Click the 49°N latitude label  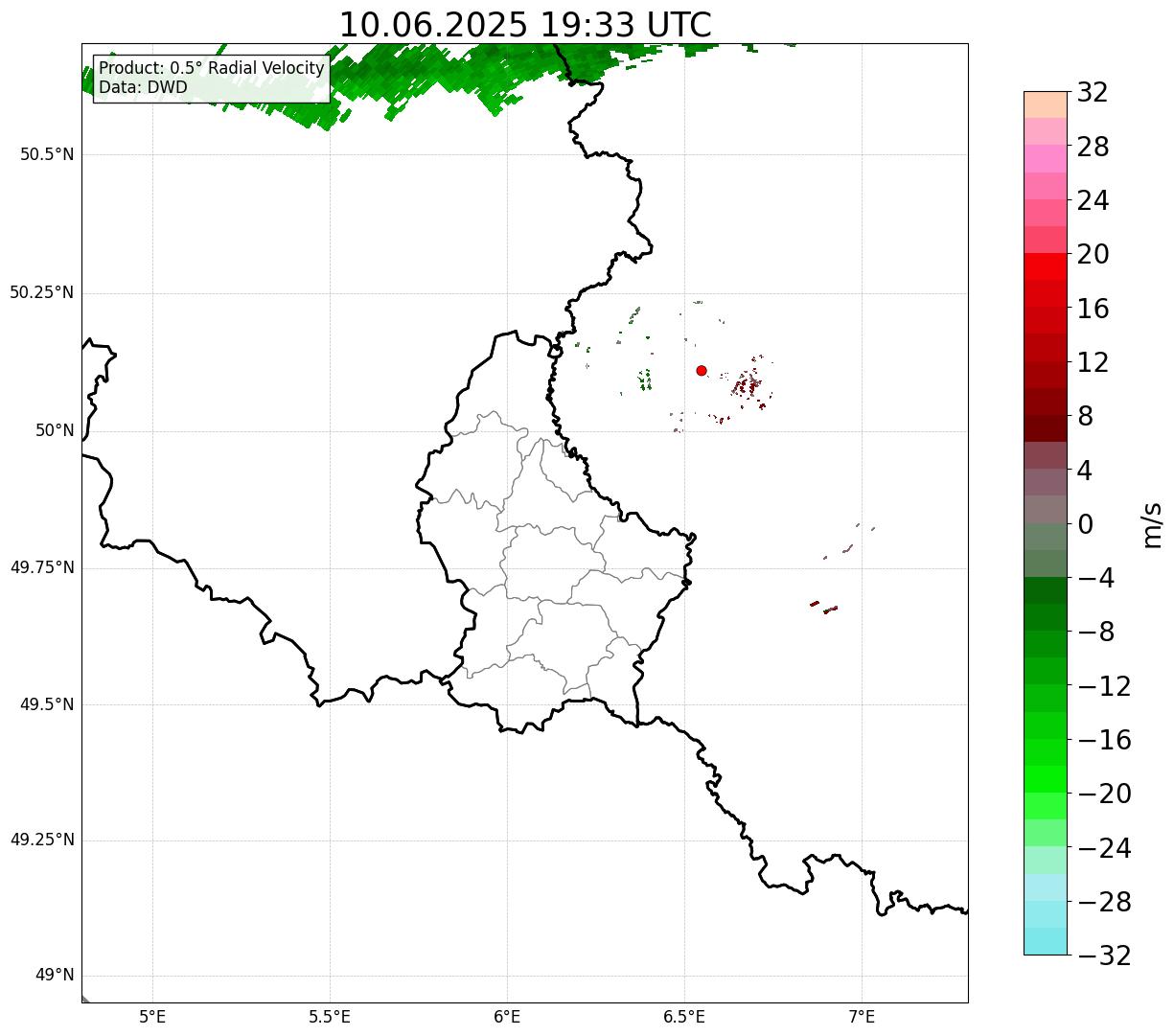point(55,976)
